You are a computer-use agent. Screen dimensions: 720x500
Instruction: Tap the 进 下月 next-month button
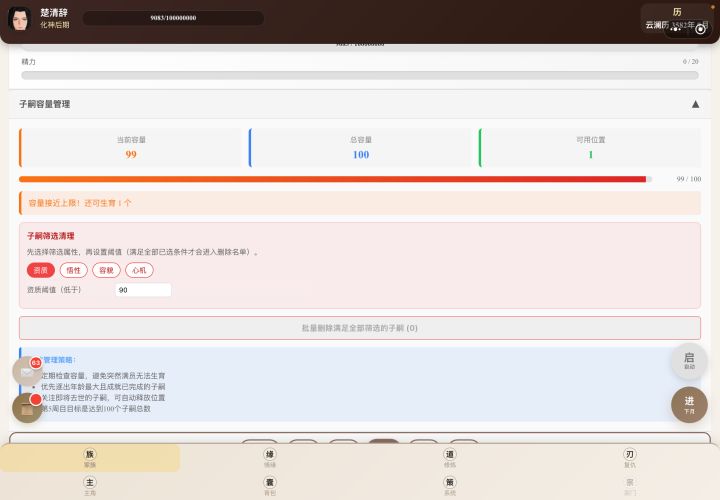pyautogui.click(x=689, y=404)
